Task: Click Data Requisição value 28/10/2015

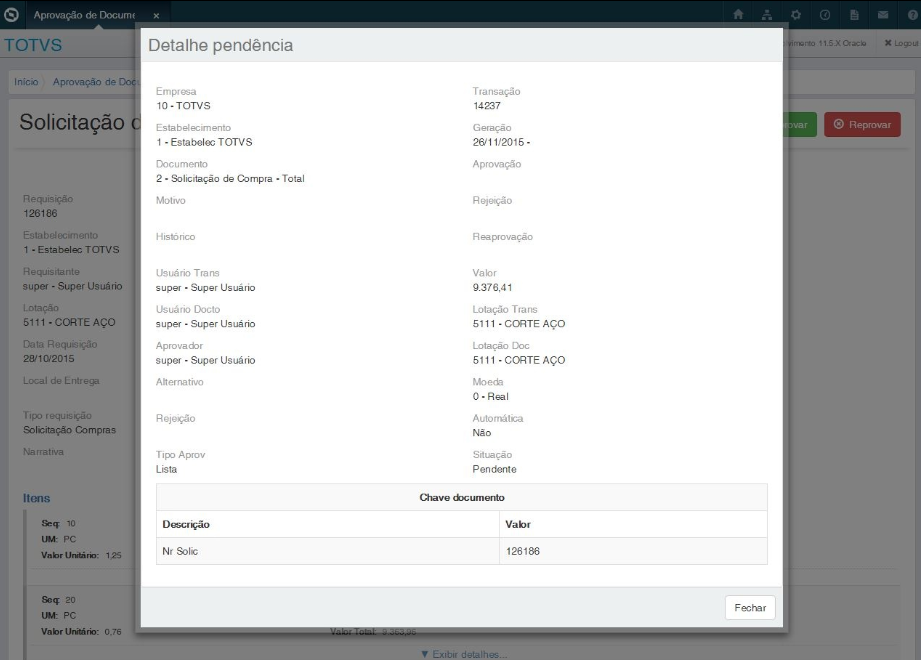Action: (x=49, y=358)
